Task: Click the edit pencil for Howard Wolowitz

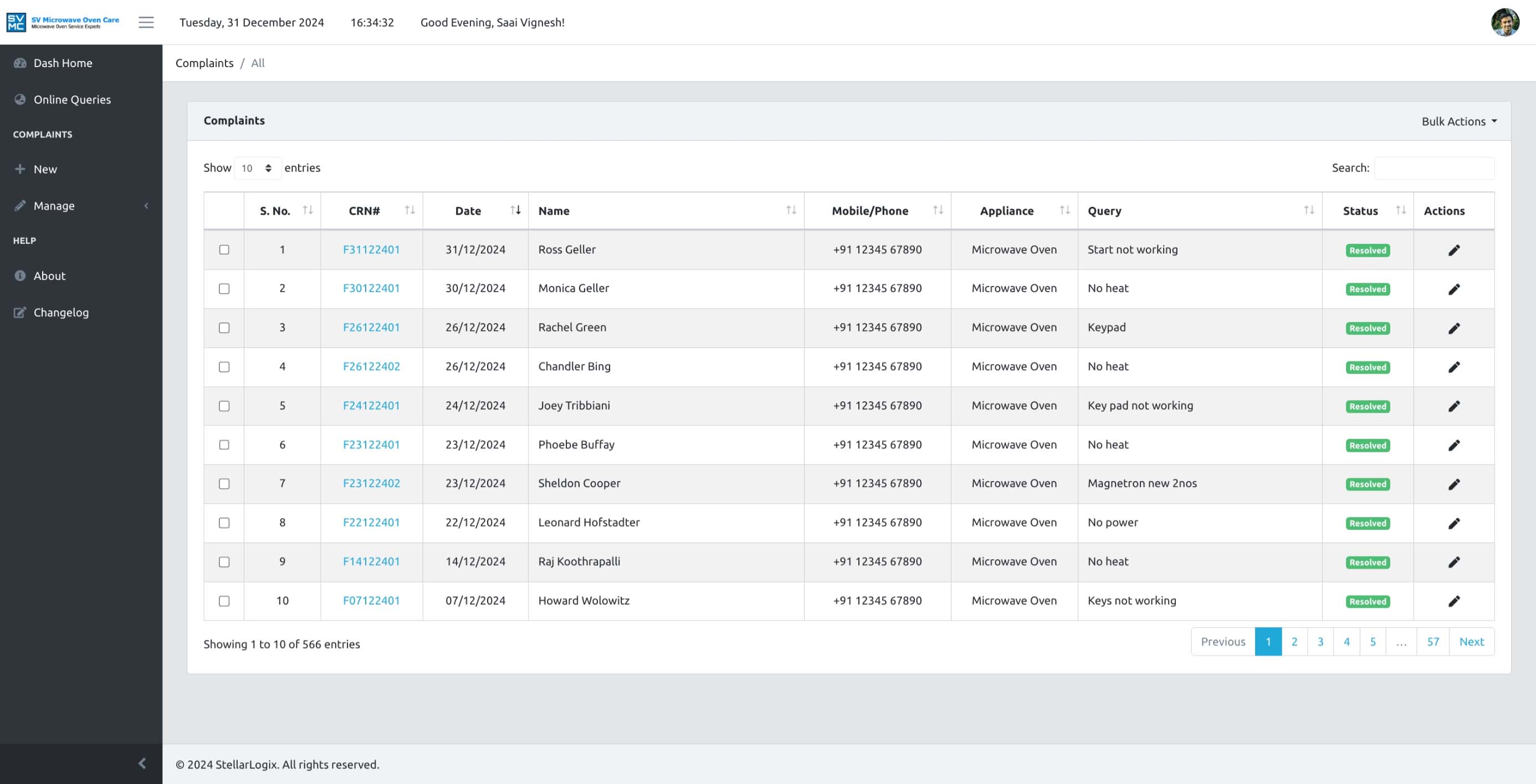Action: tap(1454, 601)
